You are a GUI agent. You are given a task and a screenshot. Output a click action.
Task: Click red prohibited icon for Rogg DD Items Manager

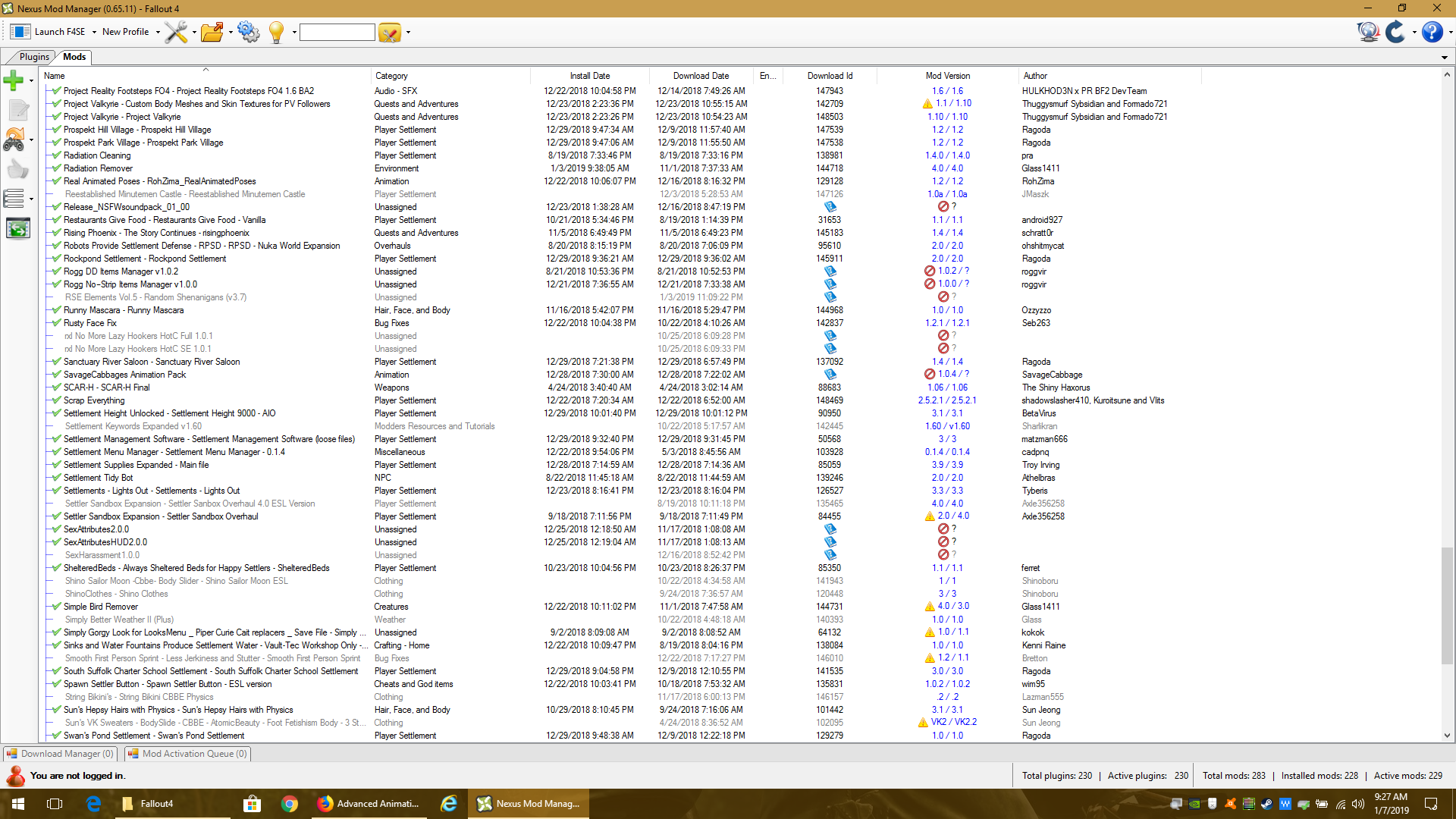pyautogui.click(x=929, y=271)
